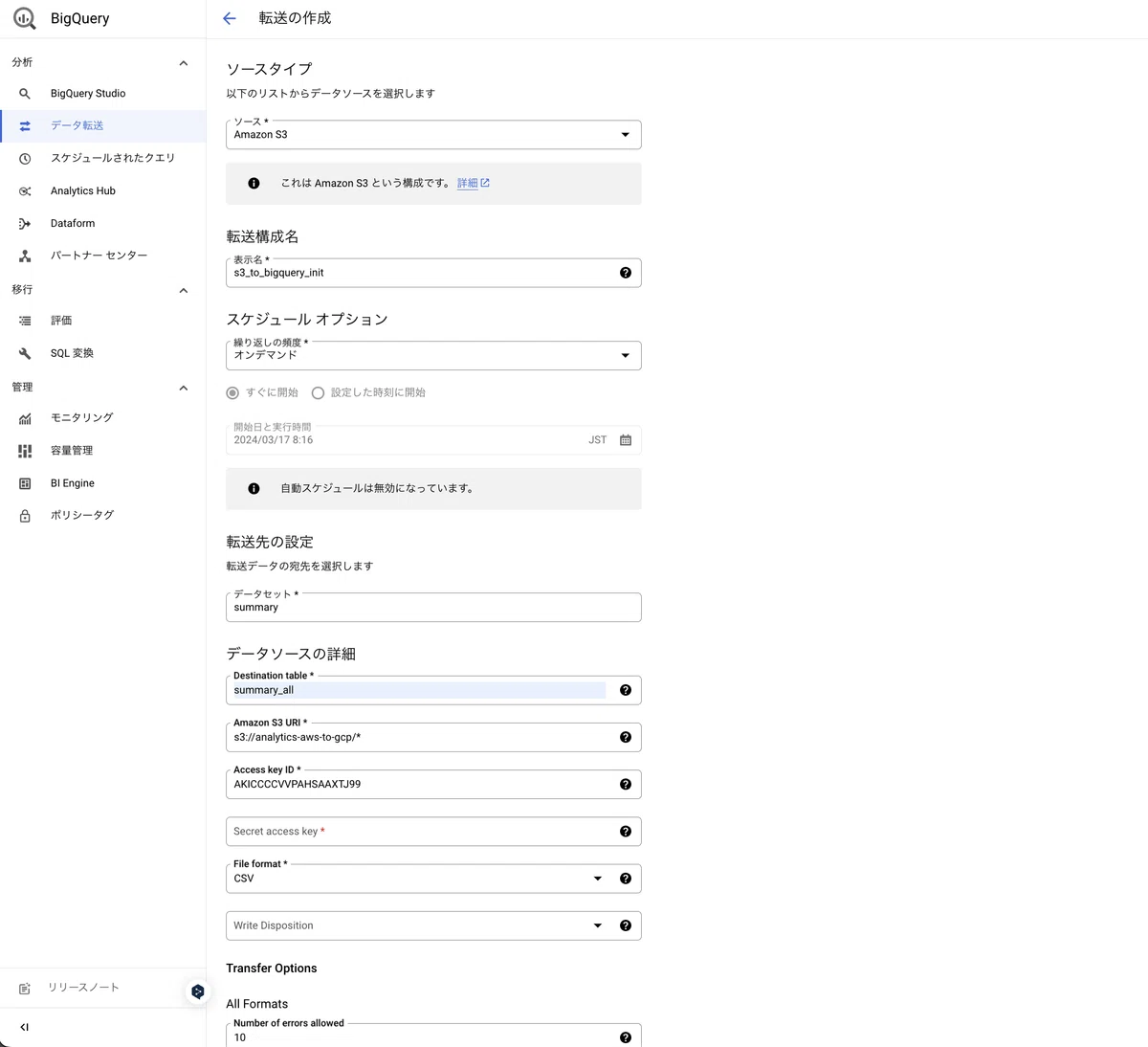Collapse the 移行 sidebar section
Viewport: 1148px width, 1047px height.
[x=184, y=290]
